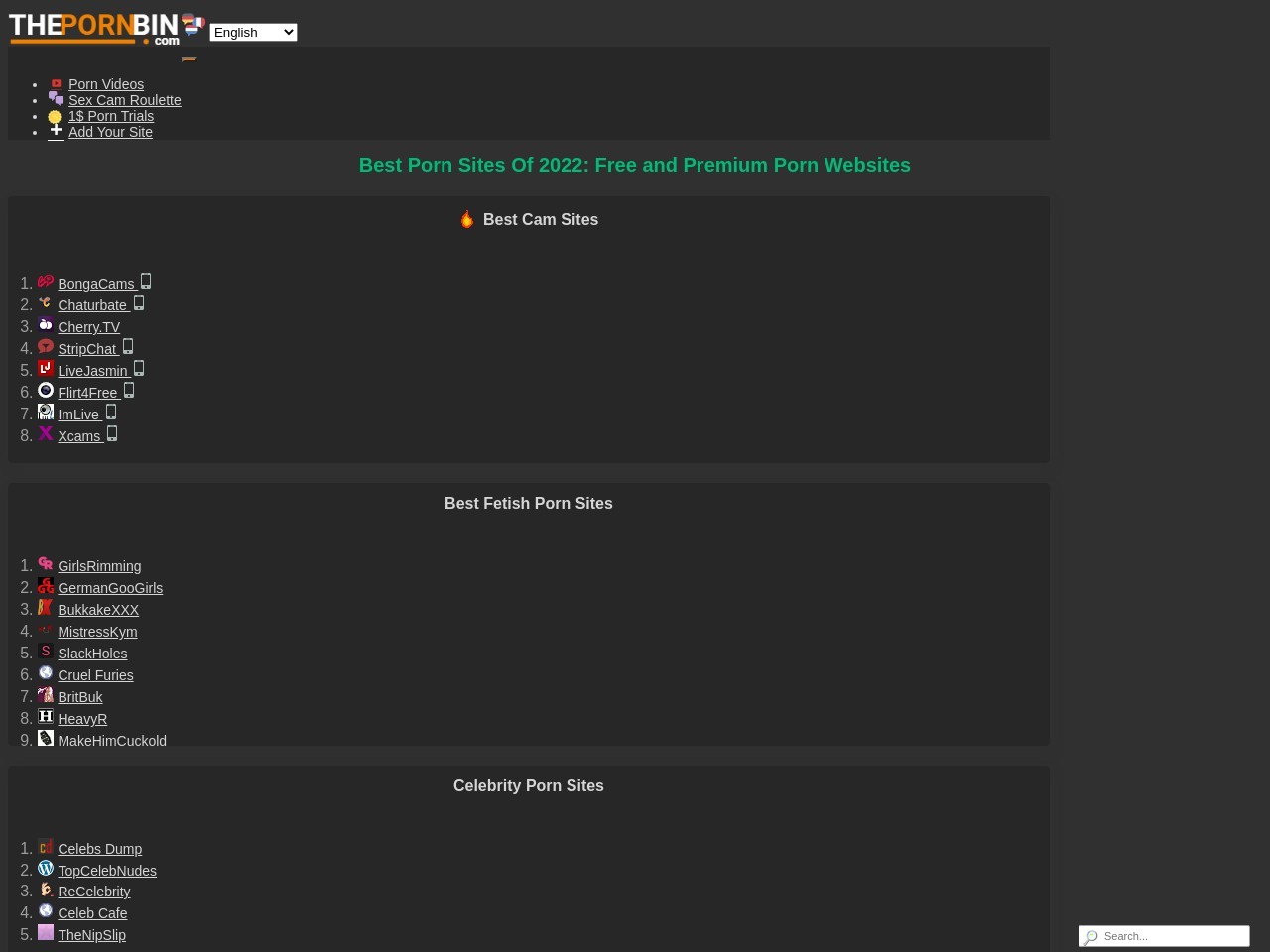Image resolution: width=1270 pixels, height=952 pixels.
Task: Click the ThePornBin.com logo
Action: point(94,28)
